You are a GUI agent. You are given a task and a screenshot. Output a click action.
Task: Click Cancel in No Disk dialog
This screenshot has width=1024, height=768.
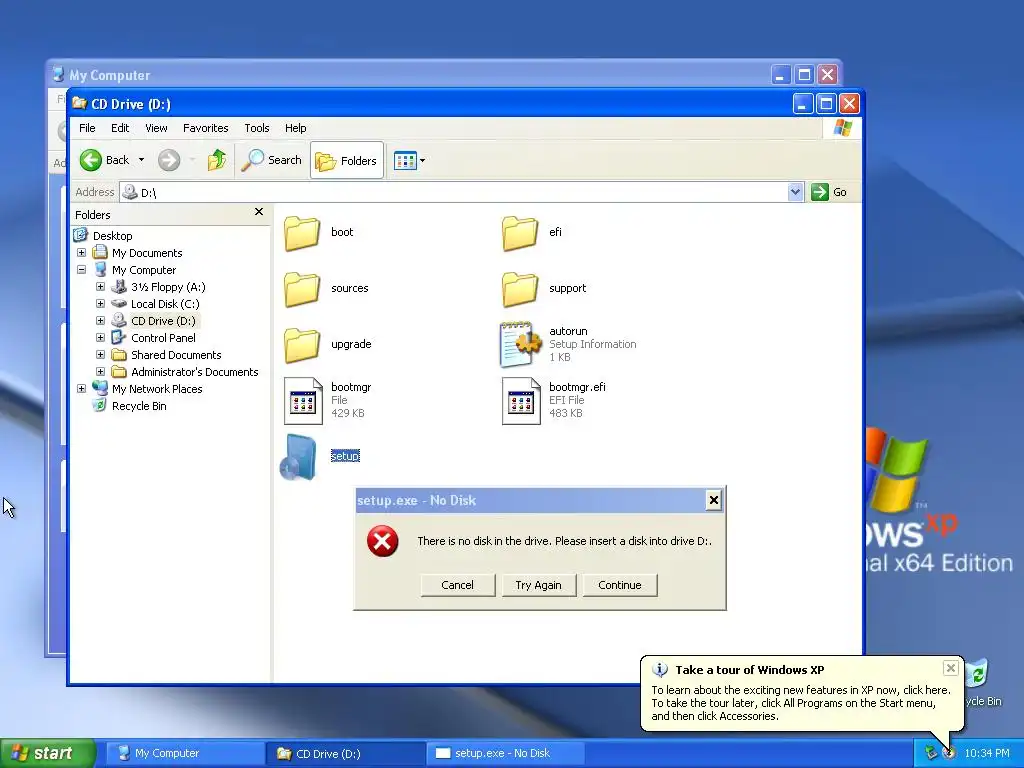[457, 585]
